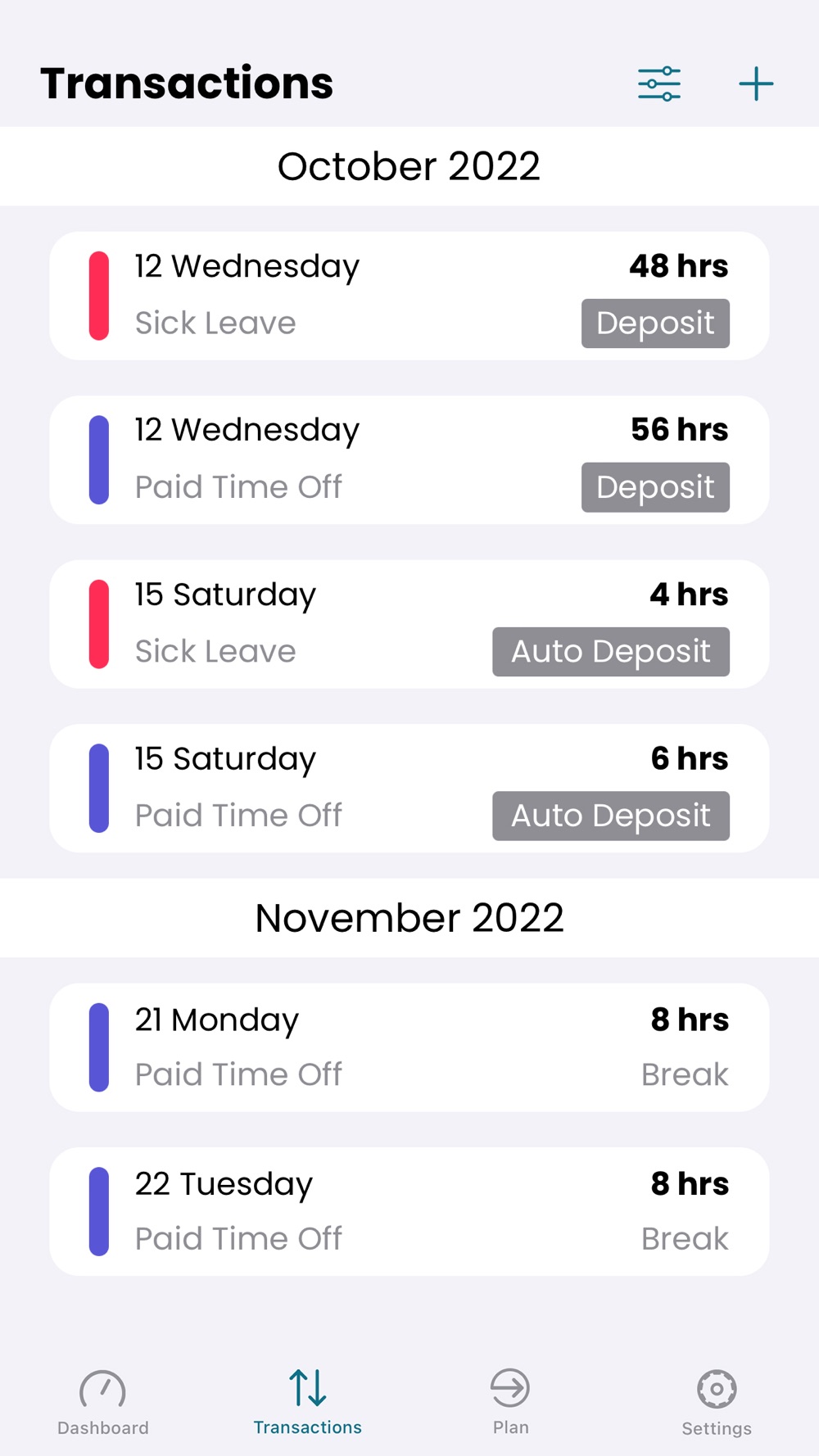Select the October 2022 section header
This screenshot has height=1456, width=819.
tap(409, 166)
